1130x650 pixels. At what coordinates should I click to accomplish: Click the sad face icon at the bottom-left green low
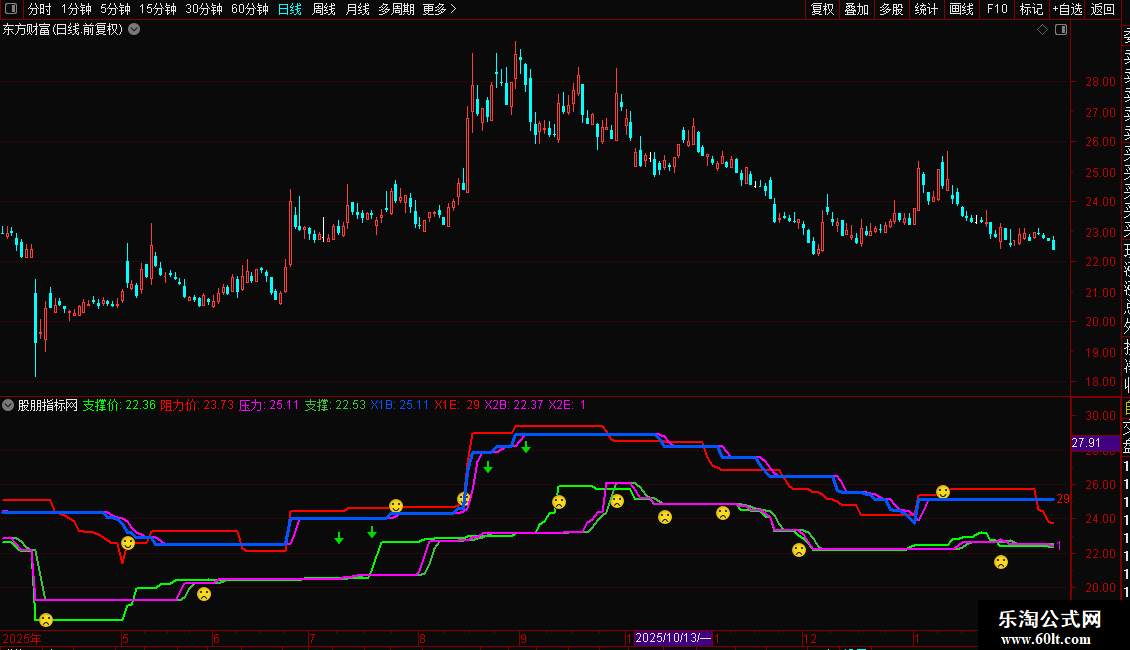tap(46, 620)
